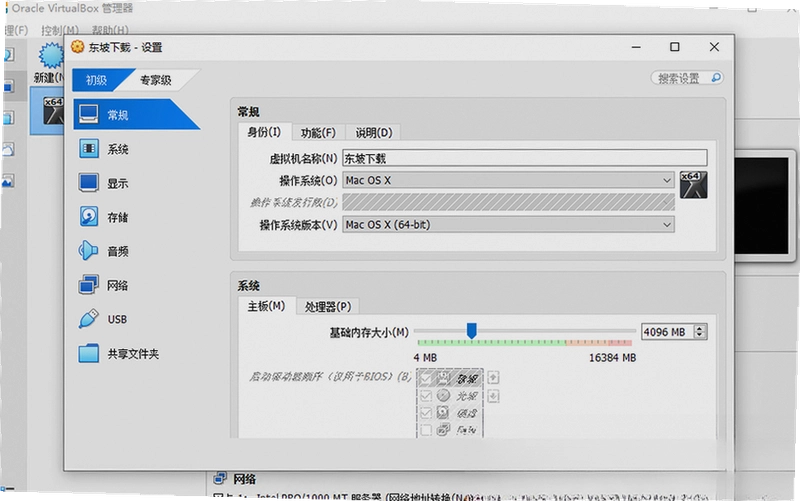Viewport: 800px width, 501px height.
Task: Open the 帮助(H) menu in manager window
Action: click(110, 30)
